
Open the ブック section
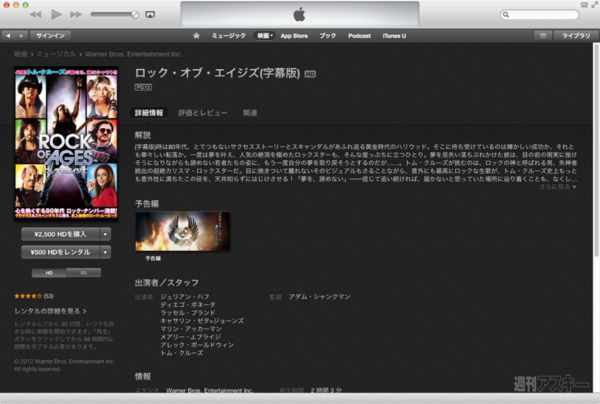(x=328, y=36)
